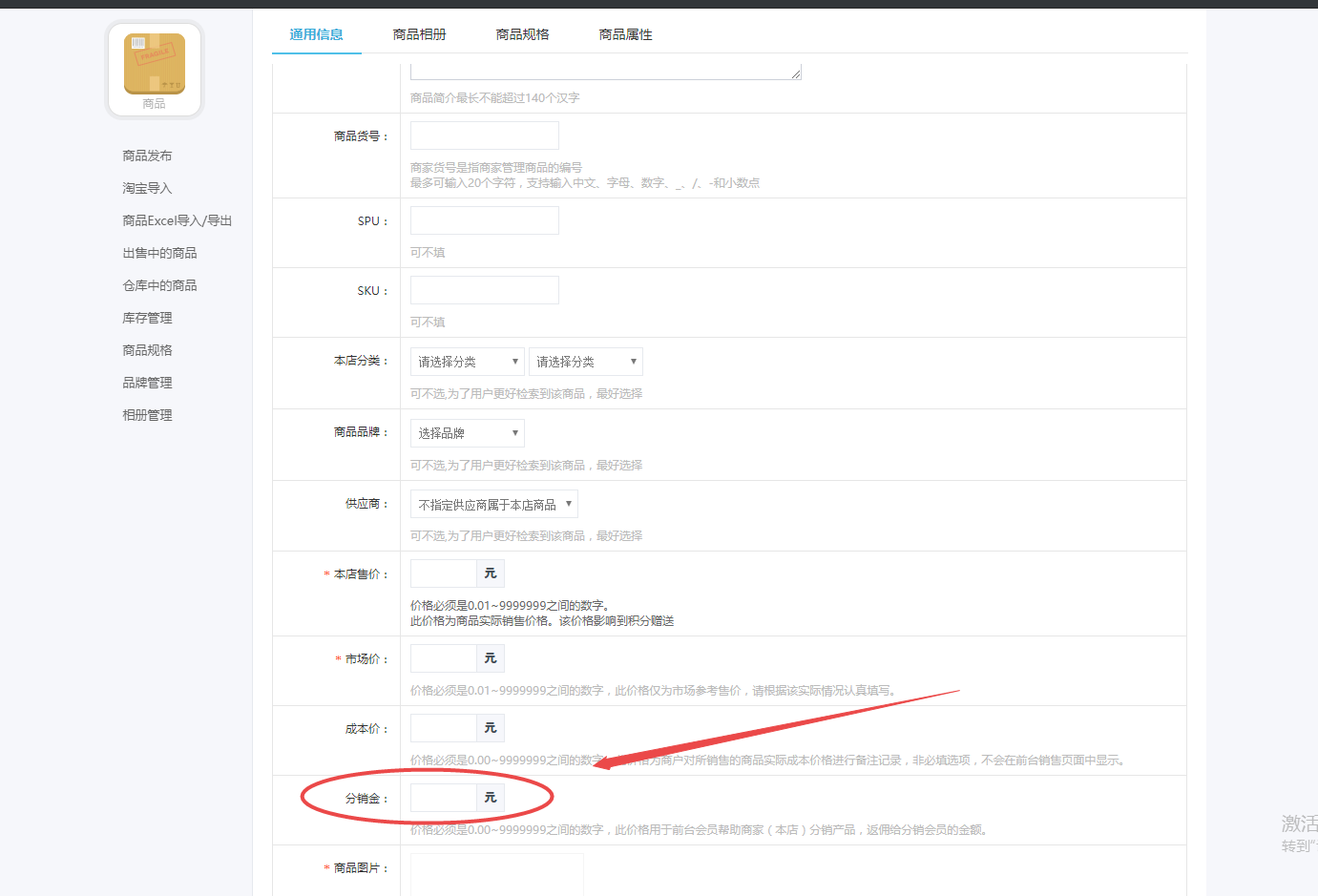Open the 供应商 selection dropdown

[493, 503]
